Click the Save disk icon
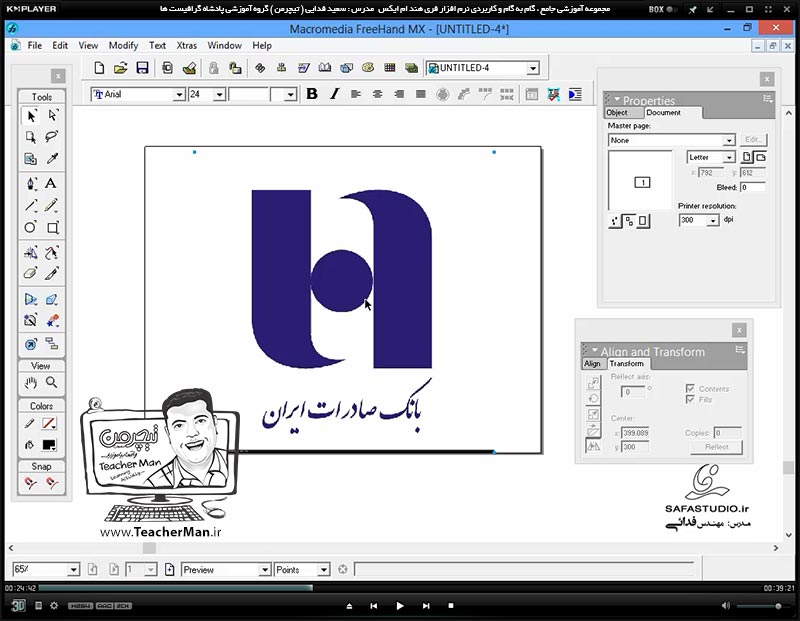 (142, 68)
